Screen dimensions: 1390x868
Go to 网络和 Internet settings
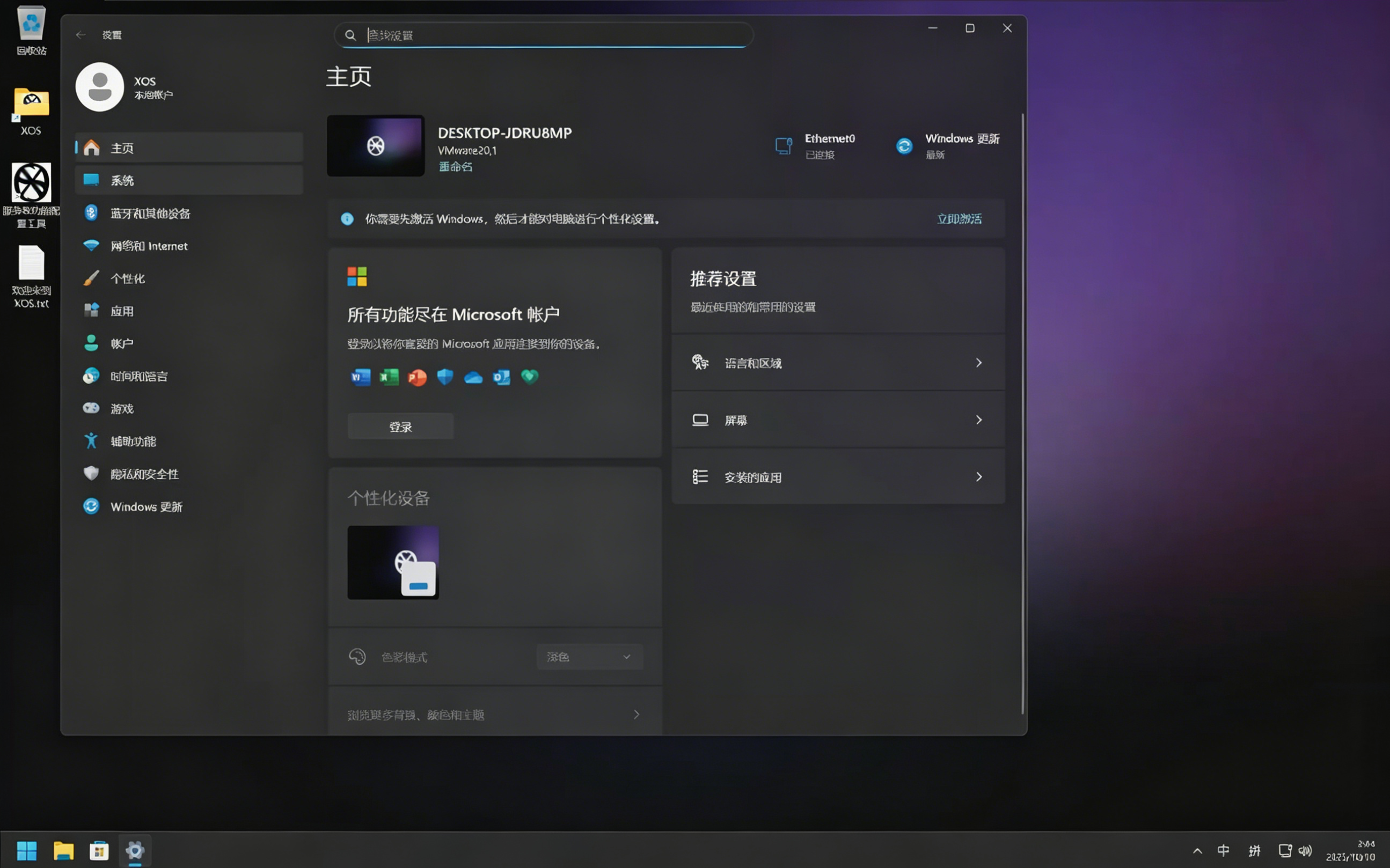click(x=188, y=246)
